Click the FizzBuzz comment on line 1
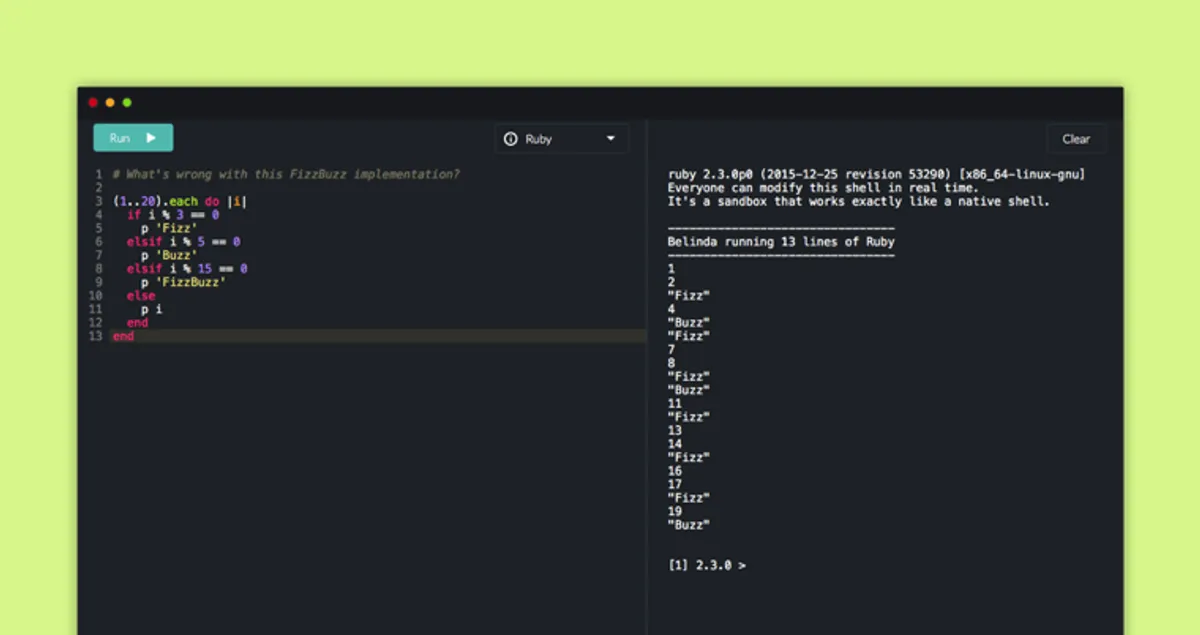Viewport: 1200px width, 635px height. (x=285, y=173)
